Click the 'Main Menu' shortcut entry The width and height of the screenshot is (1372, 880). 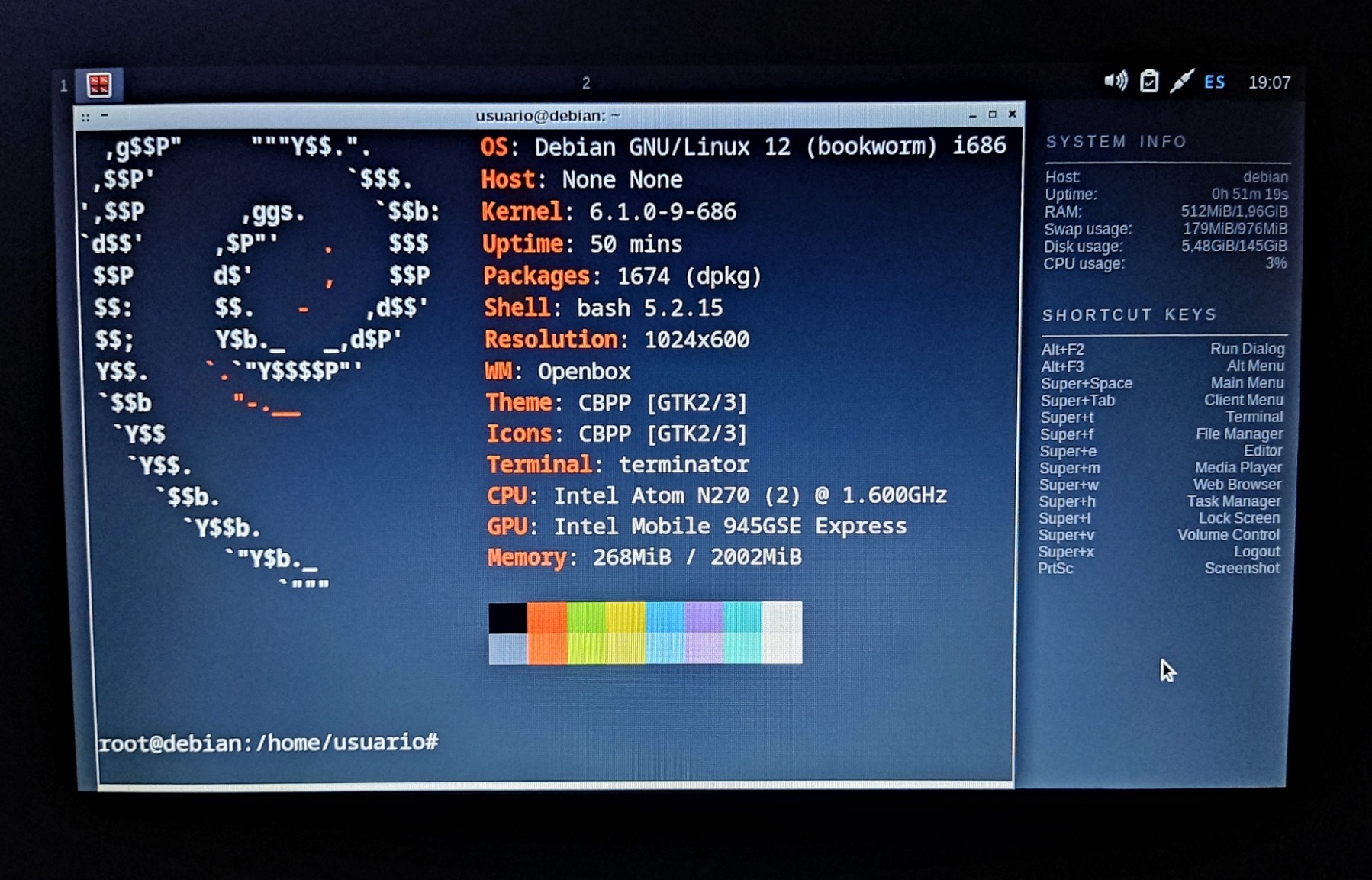click(x=1247, y=382)
